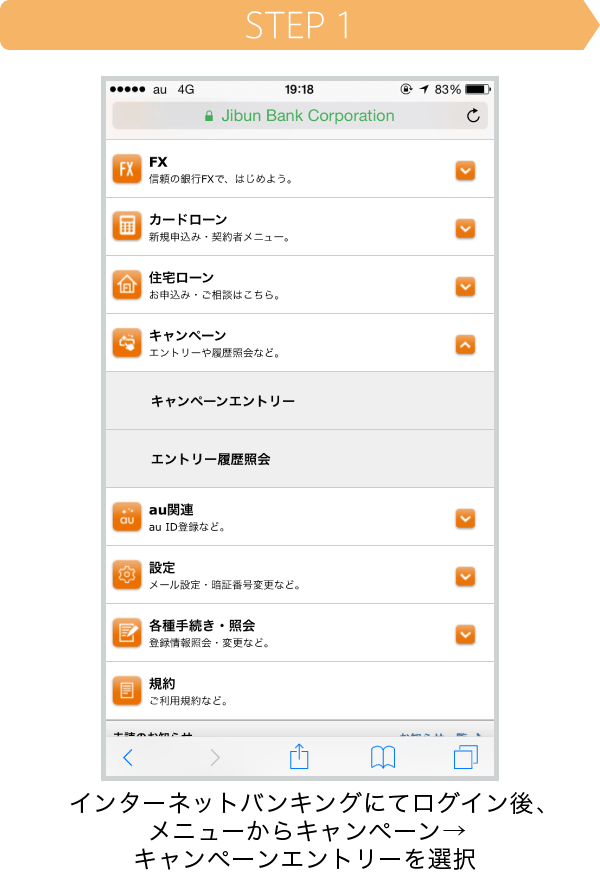Expand the カードローン menu arrow
600x874 pixels.
click(x=465, y=228)
